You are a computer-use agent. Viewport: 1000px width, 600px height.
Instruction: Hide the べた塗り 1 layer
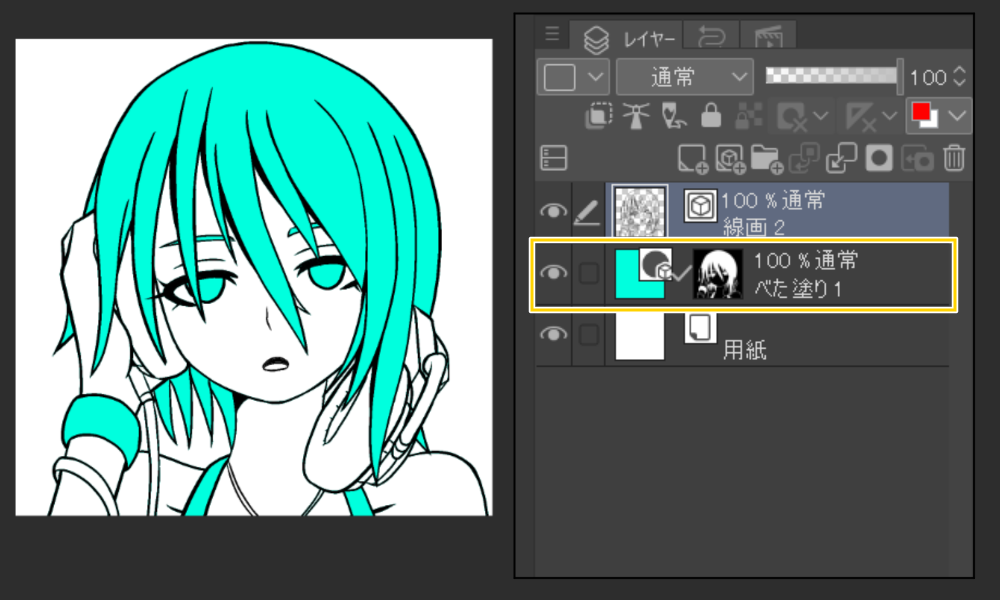(553, 273)
